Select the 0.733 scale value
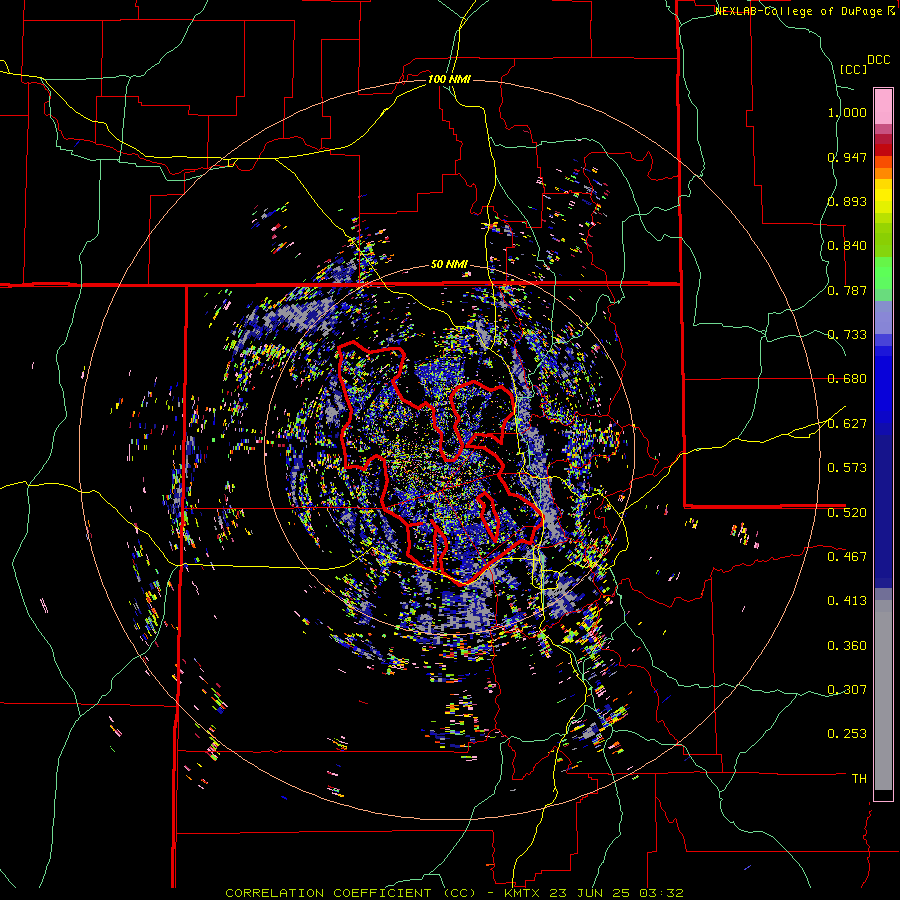This screenshot has height=900, width=900. [x=847, y=335]
